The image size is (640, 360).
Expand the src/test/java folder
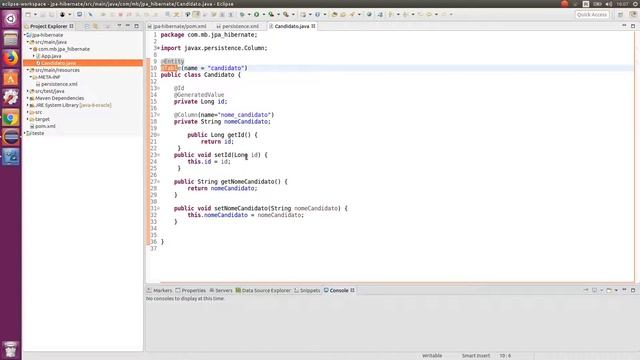[x=28, y=91]
